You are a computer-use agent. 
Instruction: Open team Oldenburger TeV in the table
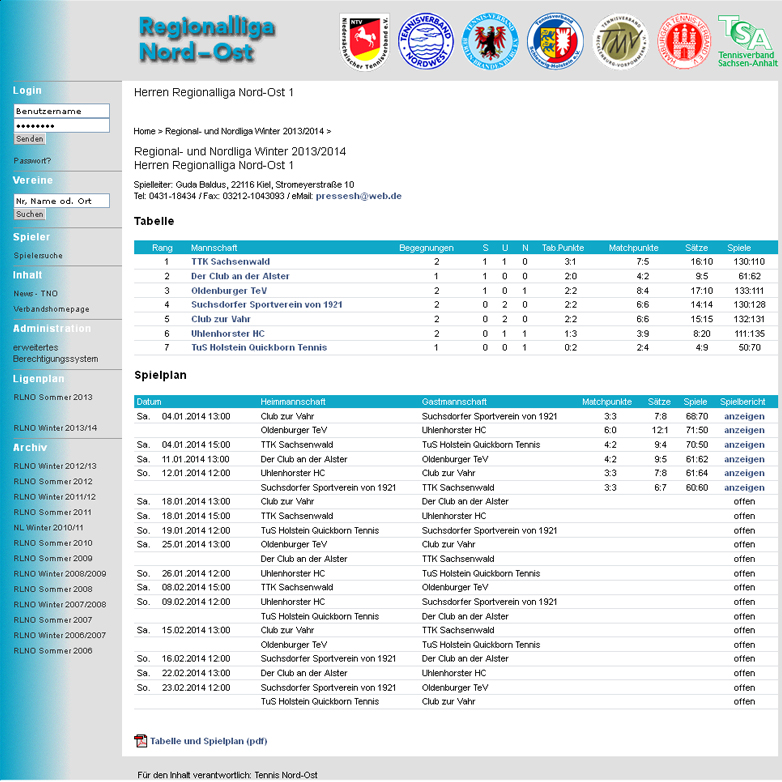(229, 291)
